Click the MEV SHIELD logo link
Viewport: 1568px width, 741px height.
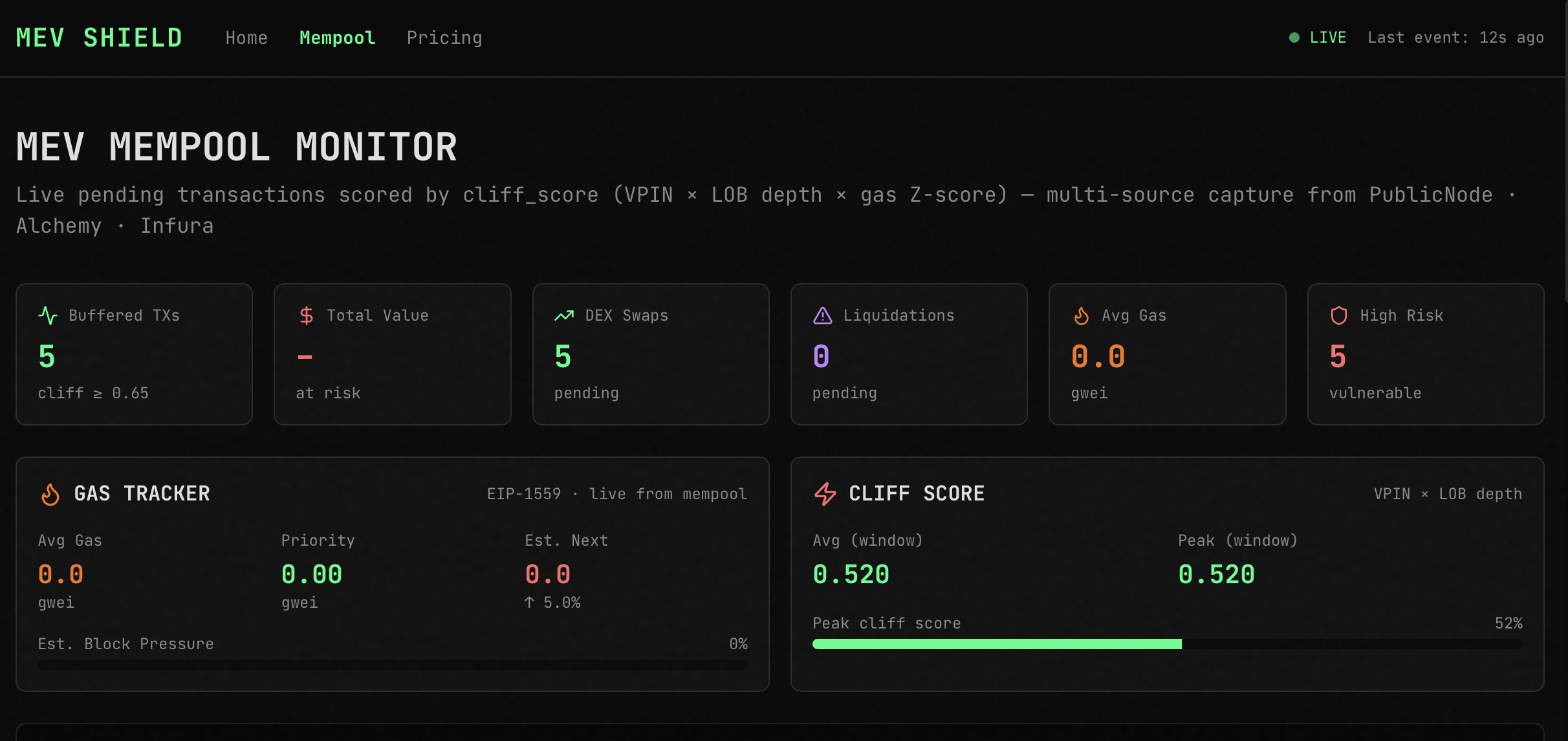(99, 38)
